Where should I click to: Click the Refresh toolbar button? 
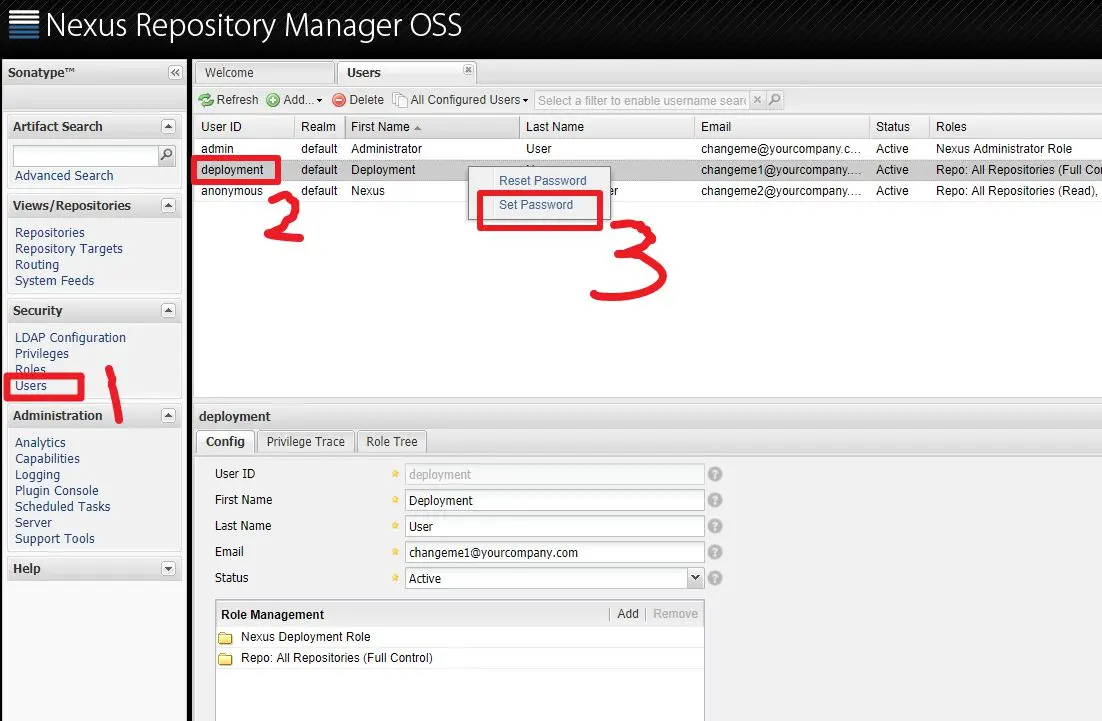[228, 100]
